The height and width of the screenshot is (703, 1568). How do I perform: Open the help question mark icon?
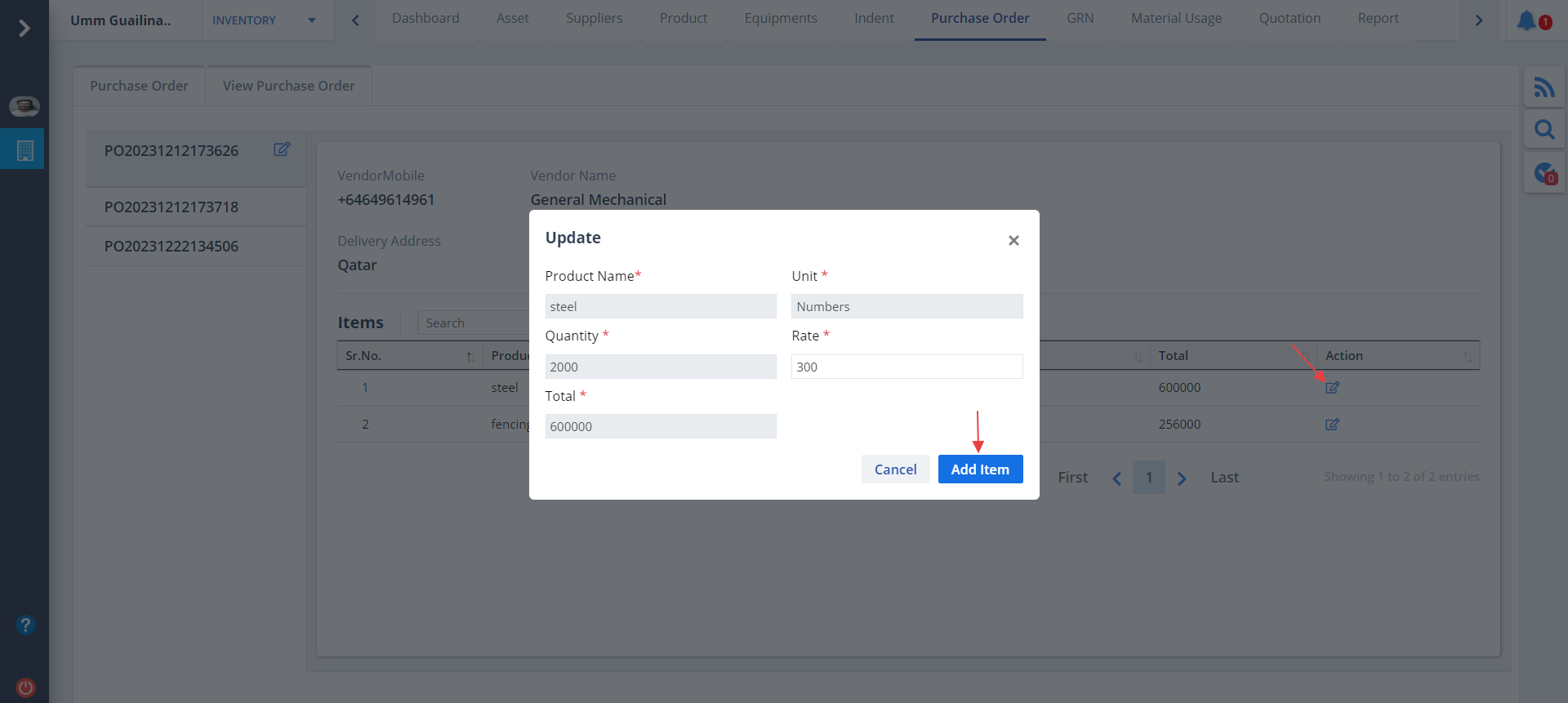click(25, 625)
